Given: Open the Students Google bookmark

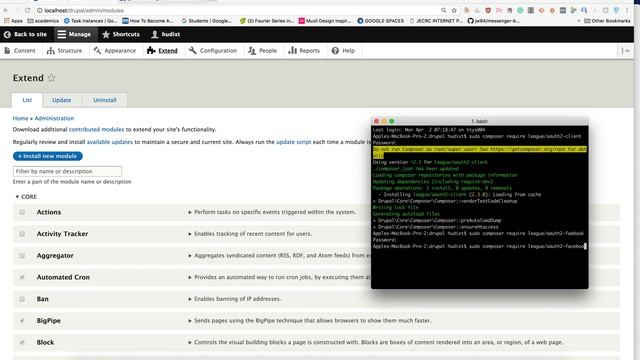Looking at the screenshot, I should coord(207,21).
